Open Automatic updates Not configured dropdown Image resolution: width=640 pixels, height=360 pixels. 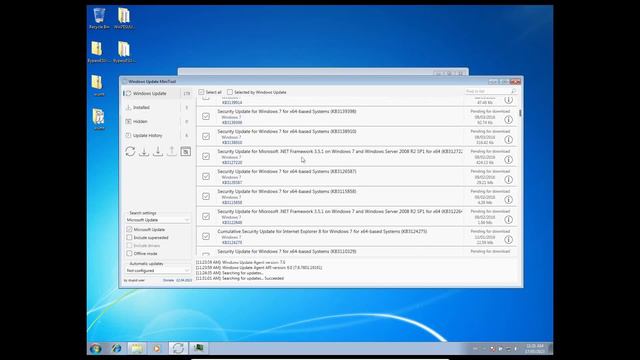(158, 271)
